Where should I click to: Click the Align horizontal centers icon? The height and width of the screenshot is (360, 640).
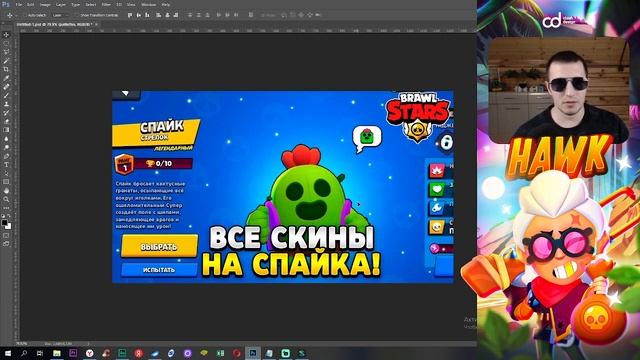coord(167,15)
